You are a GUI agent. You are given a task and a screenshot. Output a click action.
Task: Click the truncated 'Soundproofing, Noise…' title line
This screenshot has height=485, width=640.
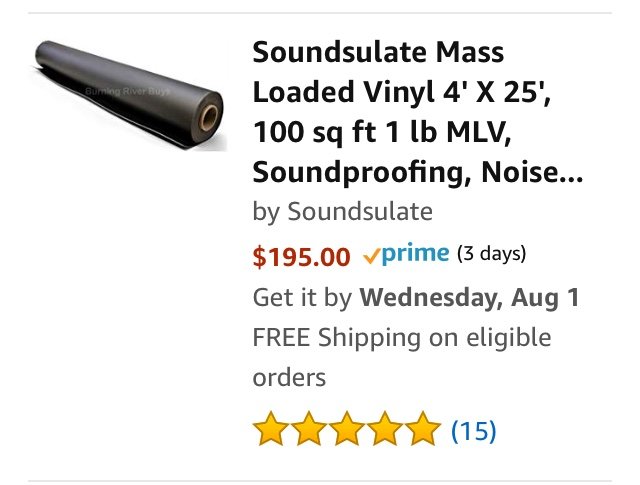point(418,173)
